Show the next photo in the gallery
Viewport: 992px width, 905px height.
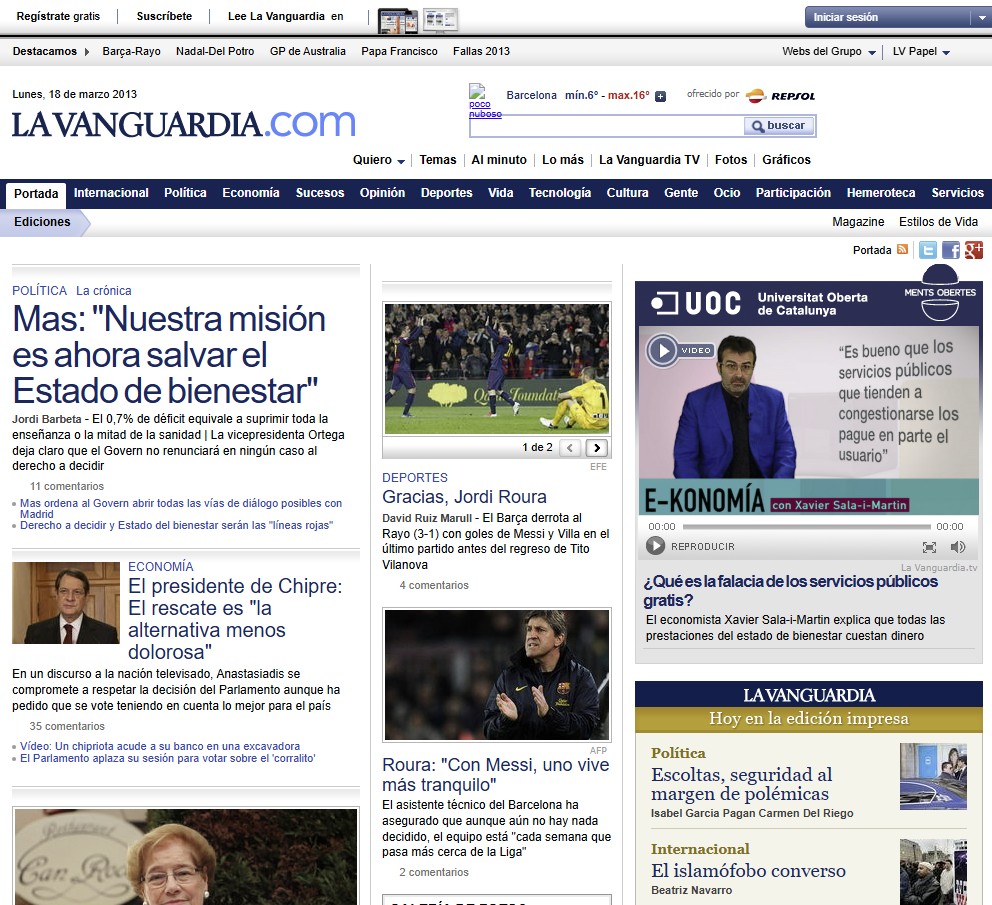tap(597, 448)
